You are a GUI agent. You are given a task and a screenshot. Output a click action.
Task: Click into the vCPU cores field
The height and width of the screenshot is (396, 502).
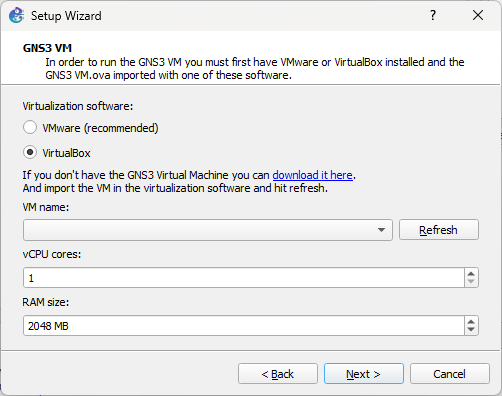(x=243, y=278)
